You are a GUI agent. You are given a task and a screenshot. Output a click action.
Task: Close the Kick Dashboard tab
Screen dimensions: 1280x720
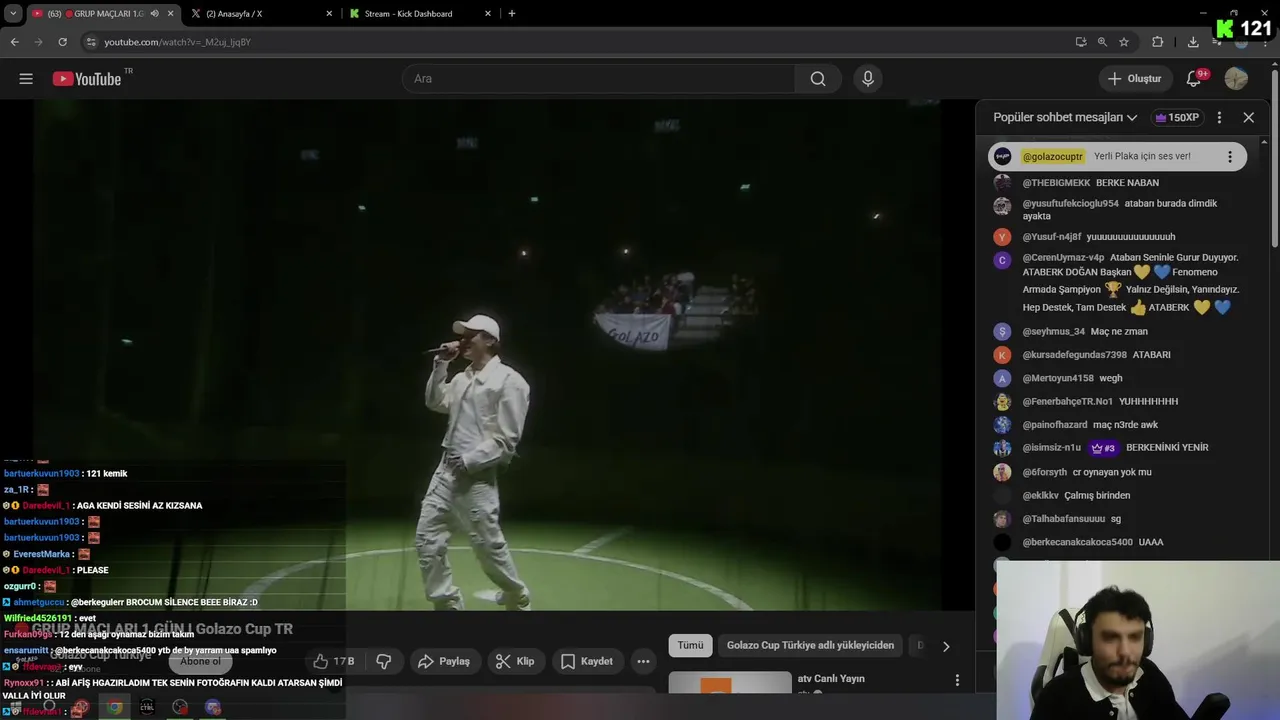[x=488, y=14]
